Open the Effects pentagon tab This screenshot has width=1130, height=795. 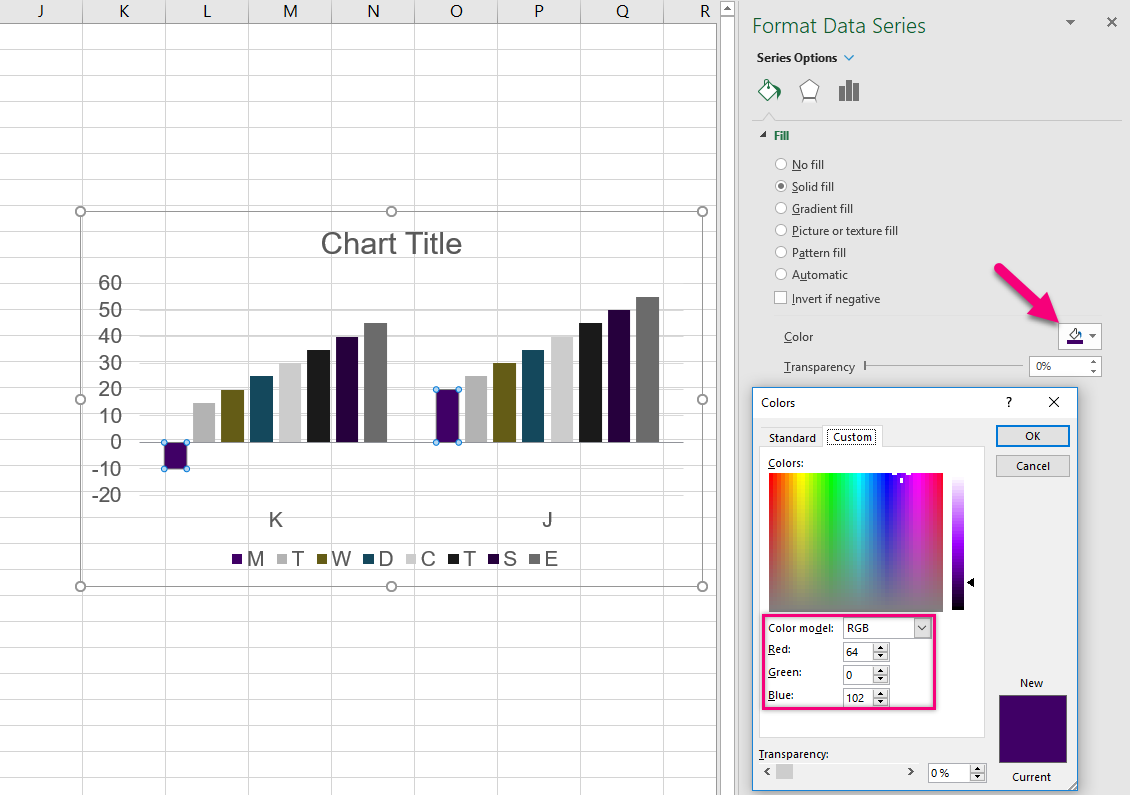point(809,91)
